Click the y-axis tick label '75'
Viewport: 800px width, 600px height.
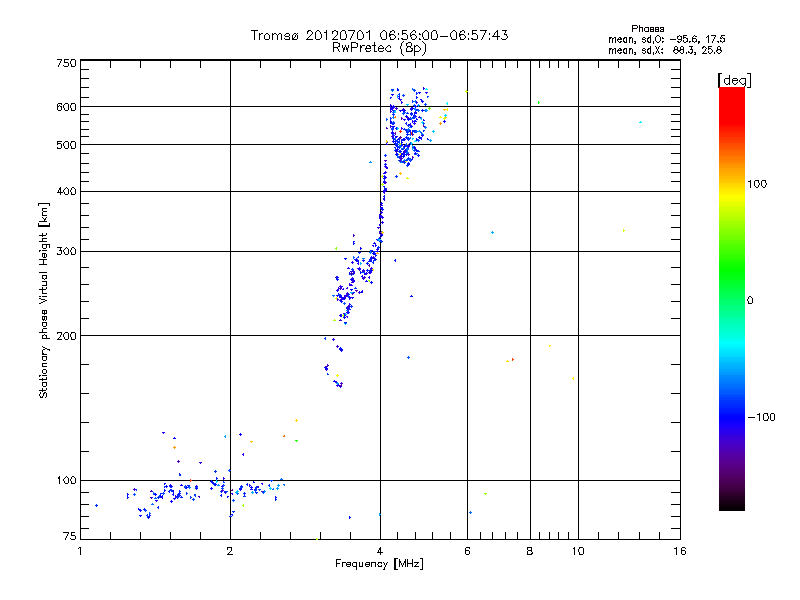pos(70,536)
